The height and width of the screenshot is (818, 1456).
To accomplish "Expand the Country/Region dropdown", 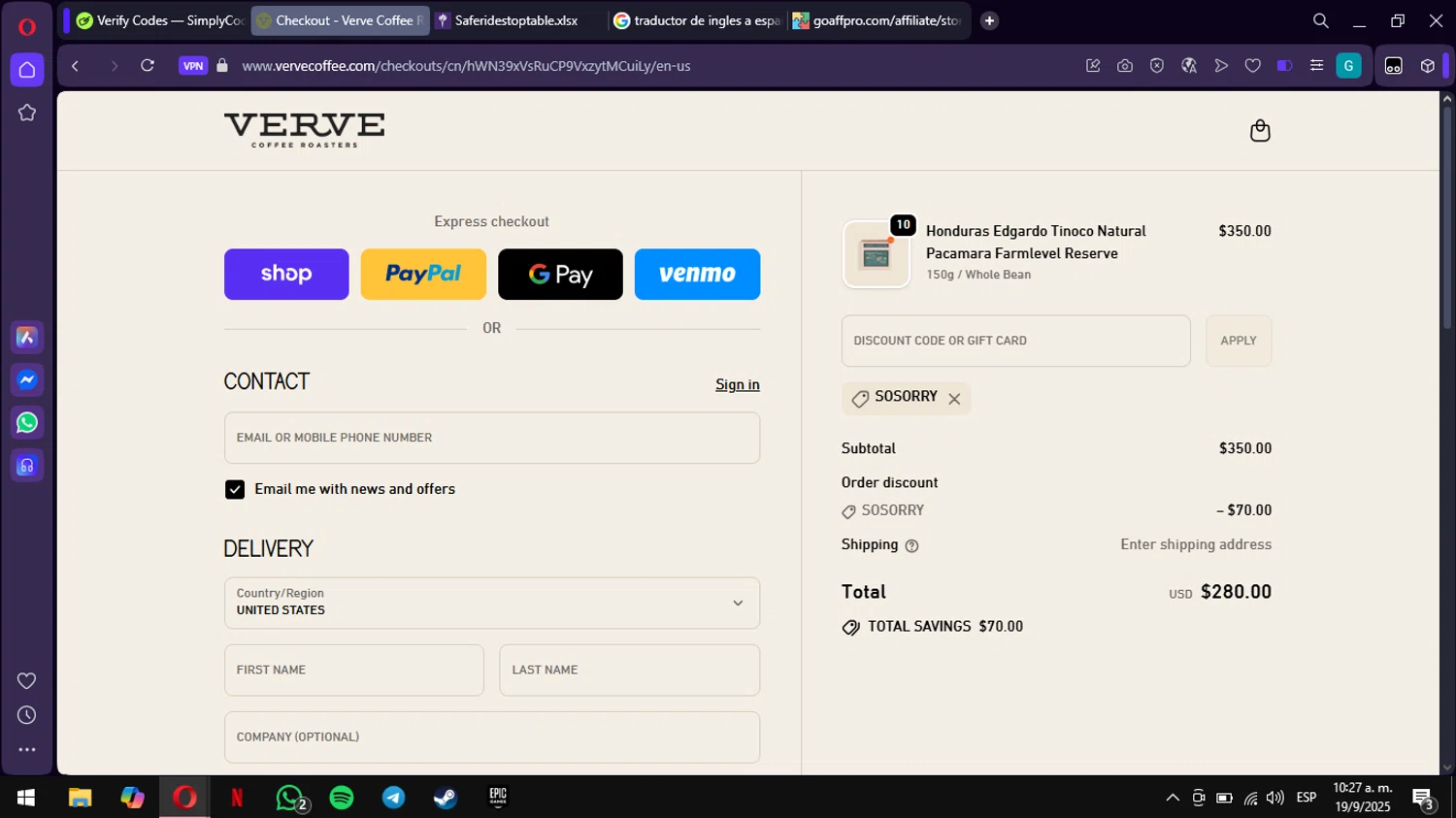I will click(492, 603).
